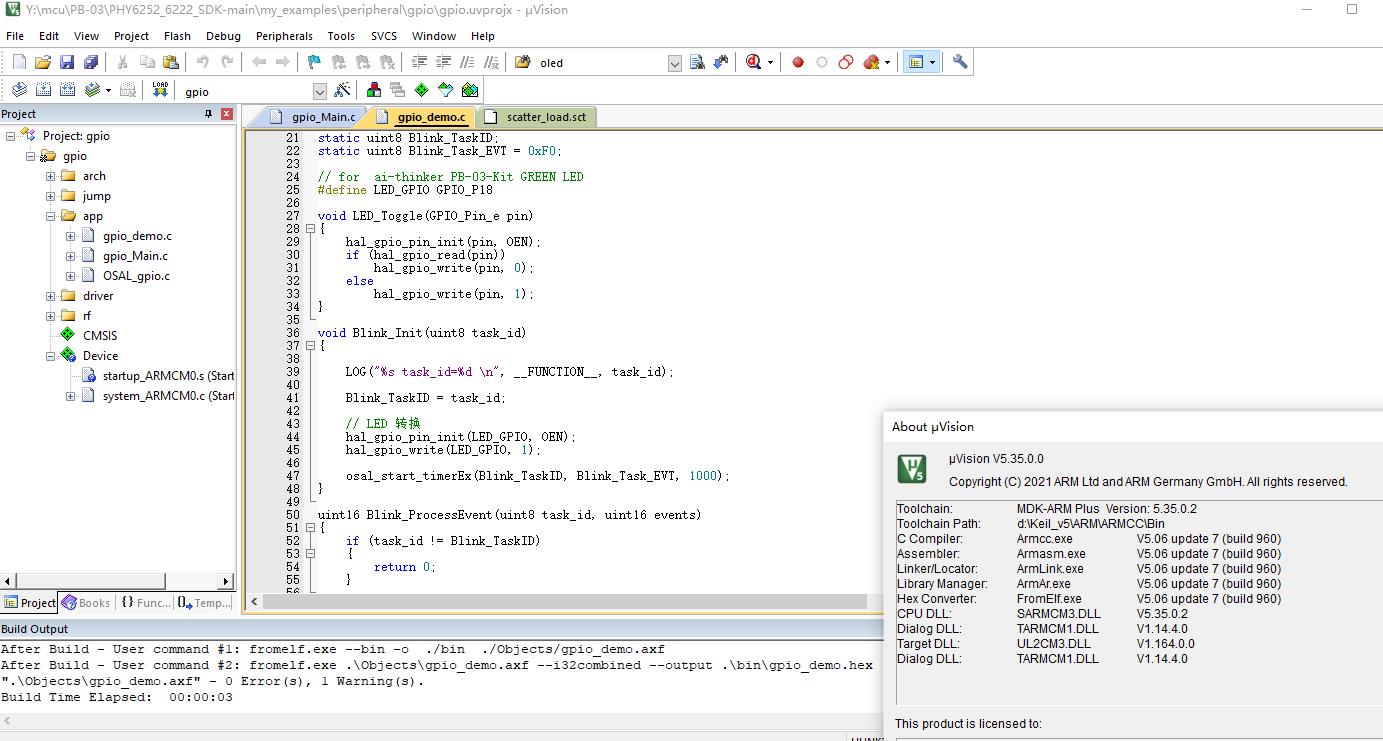Click the Kill all breakpoints icon
This screenshot has height=741, width=1383.
871,62
